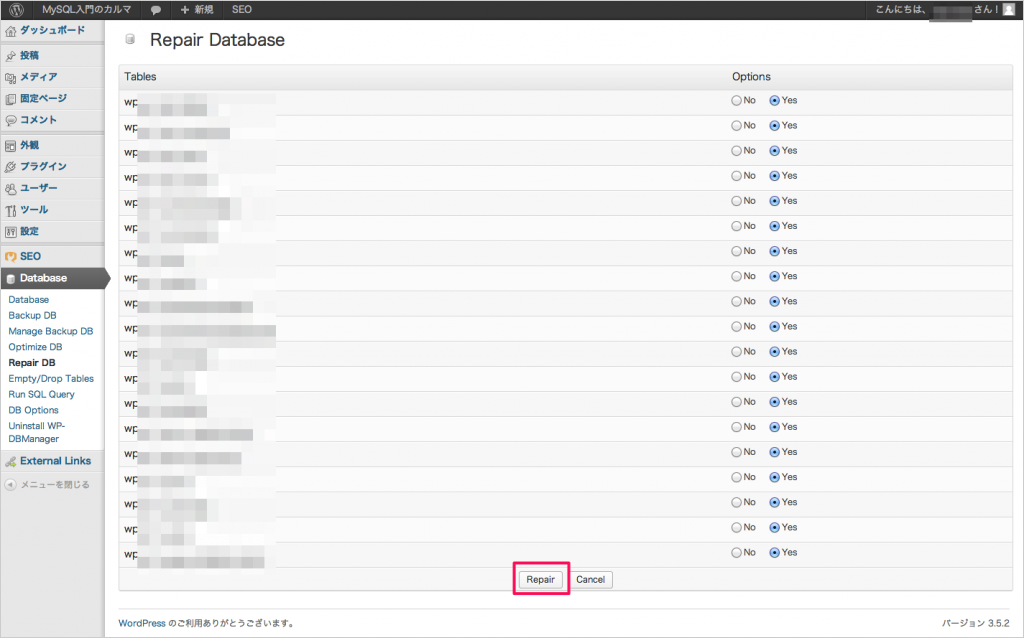Click the 設定 settings icon
1024x638 pixels.
coord(10,232)
